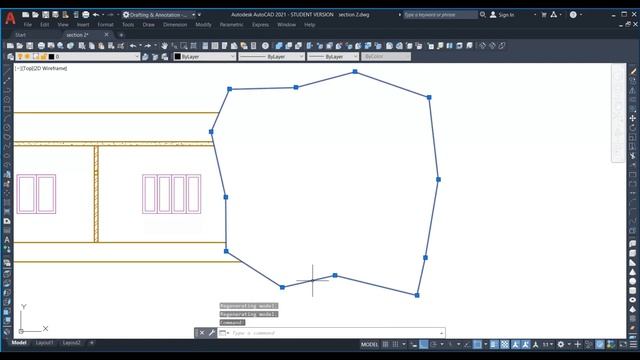Expand the object snap settings arrow
This screenshot has width=640, height=360.
point(485,344)
